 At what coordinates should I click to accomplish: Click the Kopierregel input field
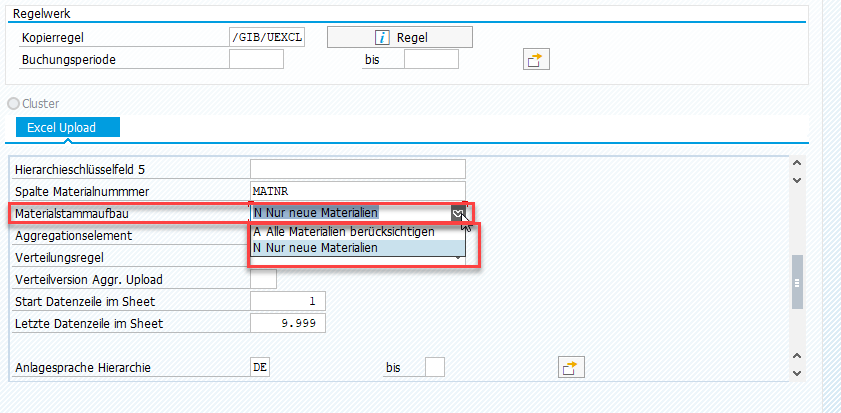[x=266, y=37]
